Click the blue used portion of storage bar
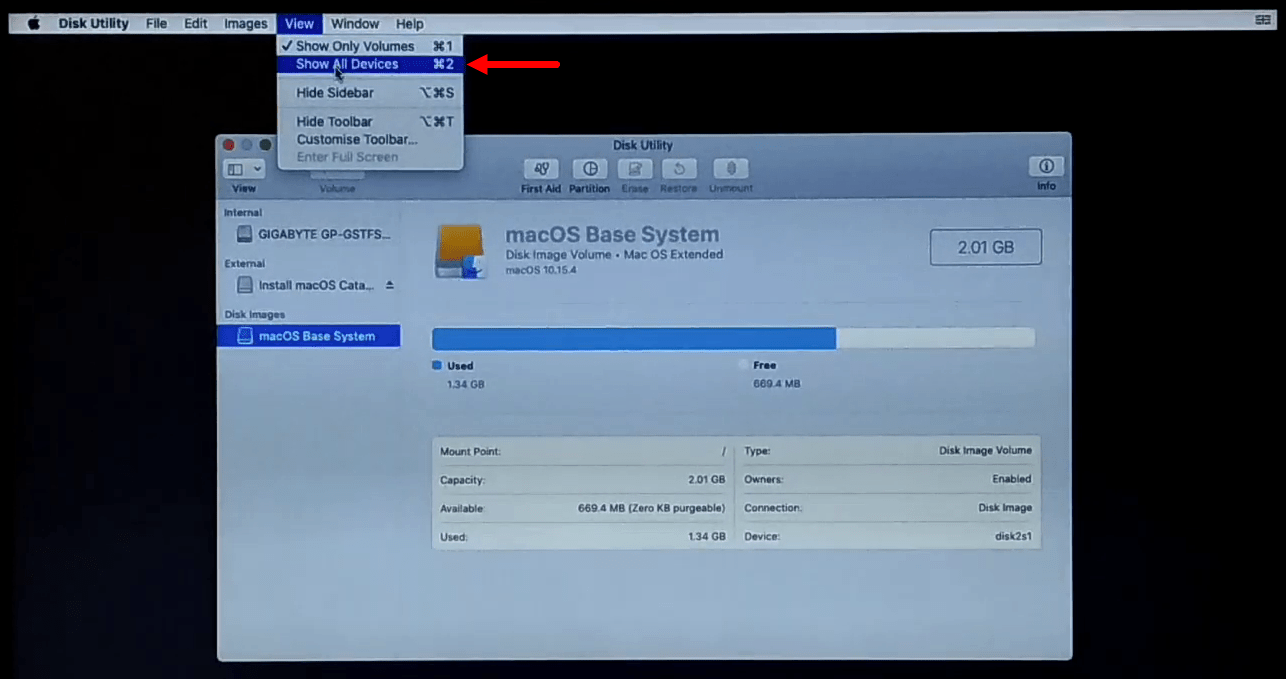 click(634, 338)
